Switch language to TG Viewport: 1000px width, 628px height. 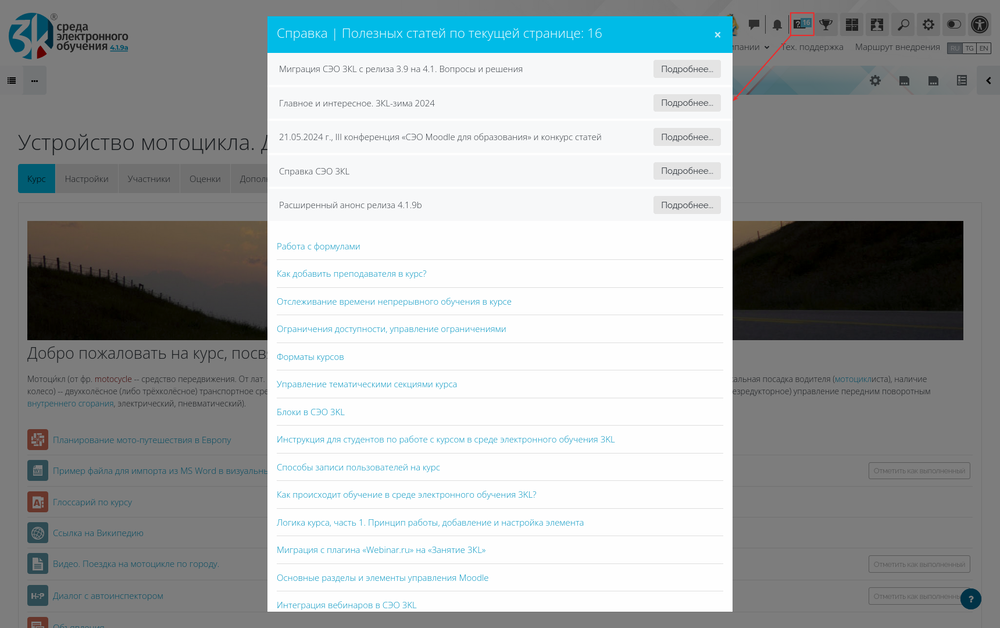click(969, 48)
